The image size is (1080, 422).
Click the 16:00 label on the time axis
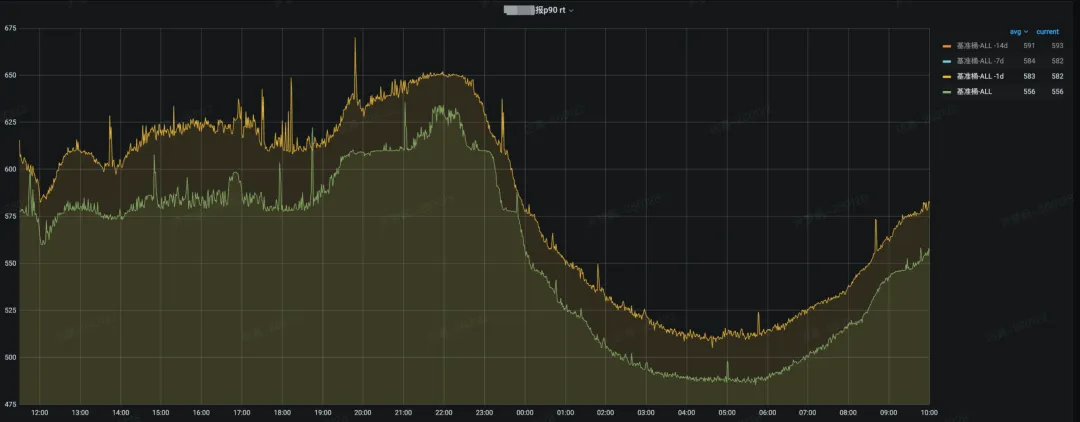click(201, 413)
